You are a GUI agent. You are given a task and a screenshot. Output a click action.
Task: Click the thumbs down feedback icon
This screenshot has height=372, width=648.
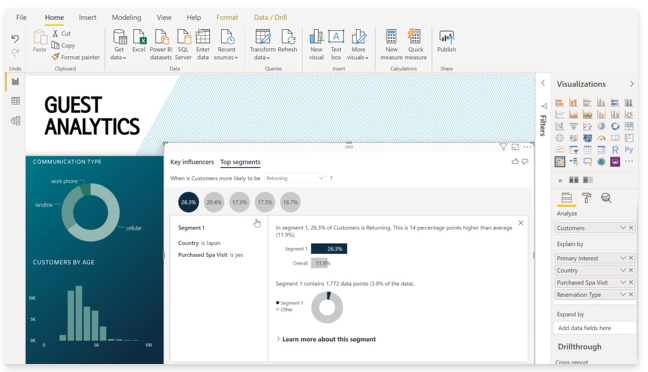[x=525, y=162]
